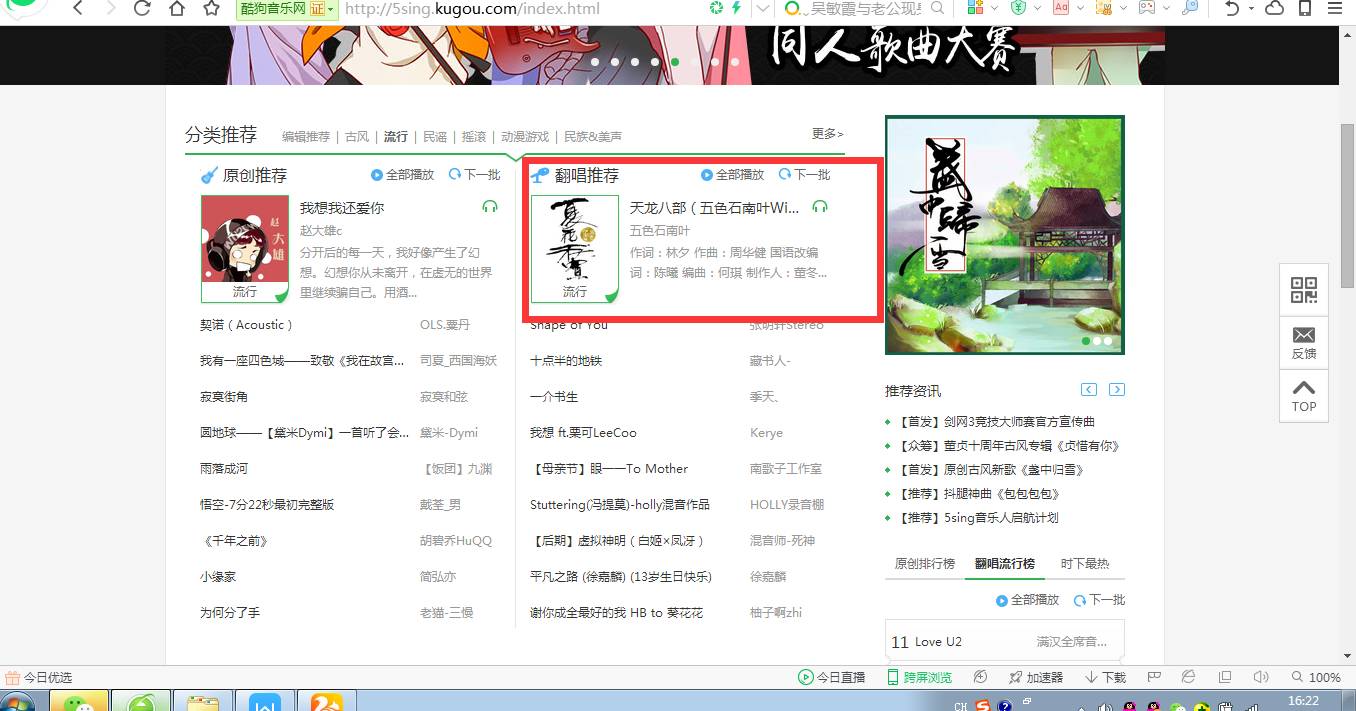Click the undo closed-tab arrow icon
Screen dimensions: 1356x711
pos(1234,8)
